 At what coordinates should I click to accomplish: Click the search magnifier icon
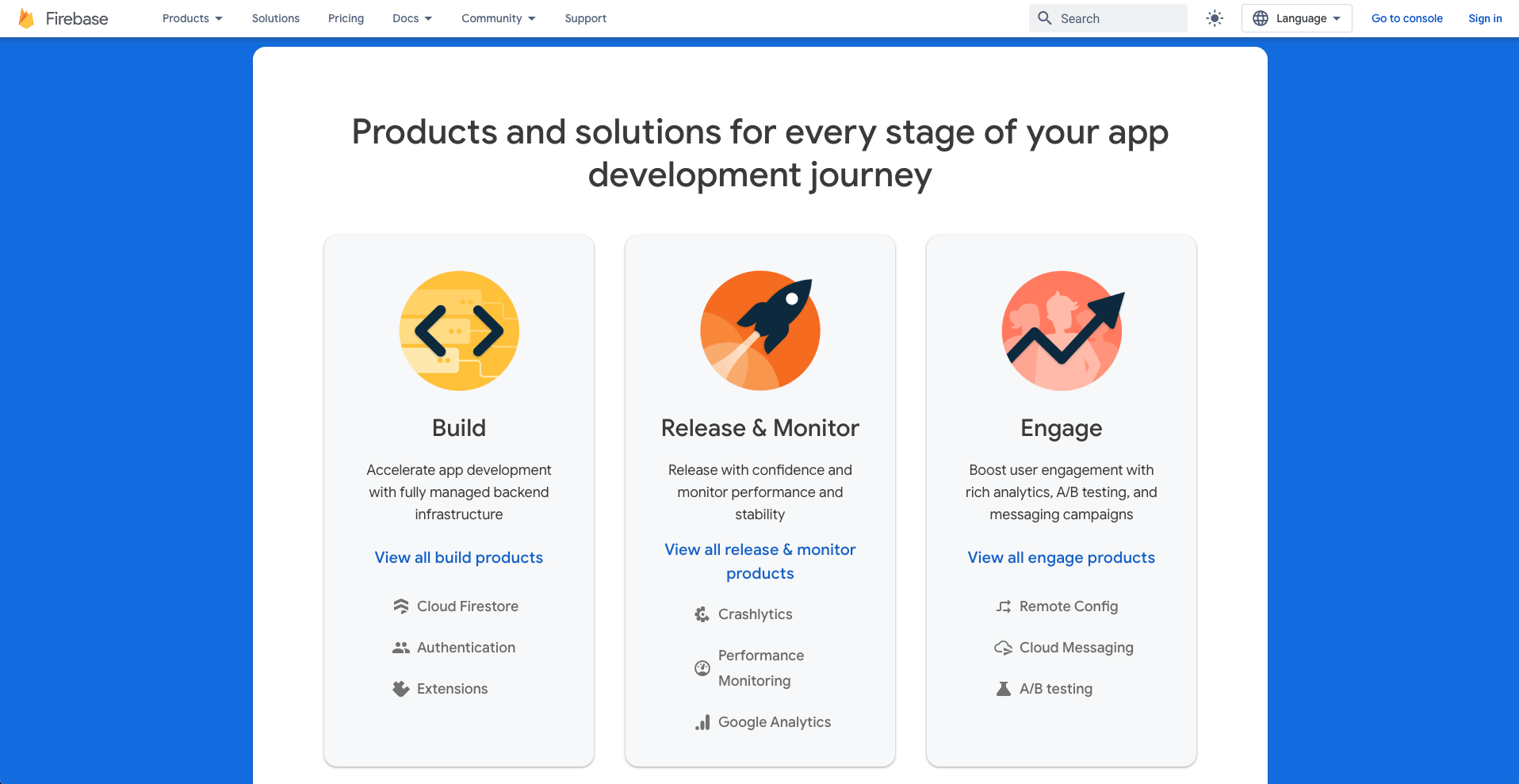point(1045,18)
